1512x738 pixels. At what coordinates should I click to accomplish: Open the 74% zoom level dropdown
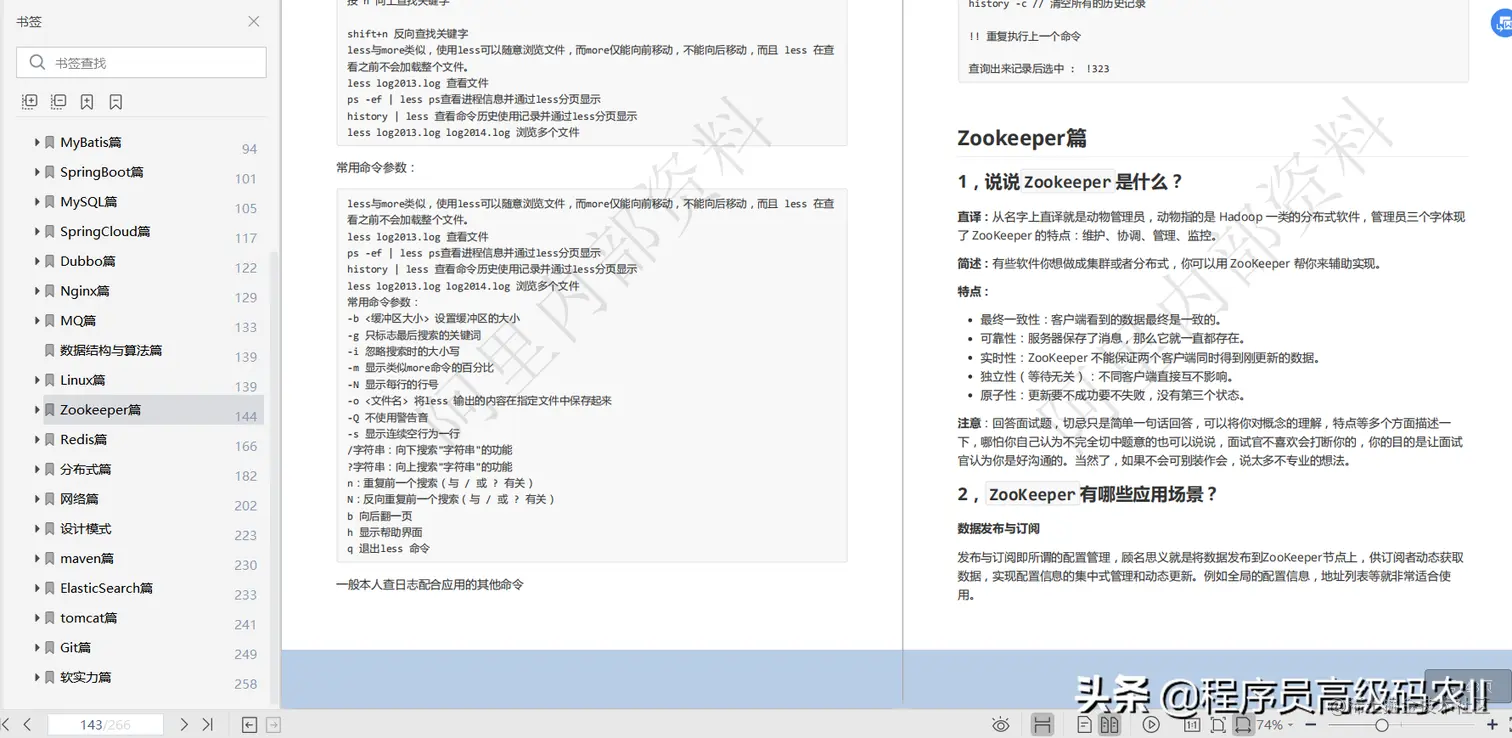point(1272,724)
